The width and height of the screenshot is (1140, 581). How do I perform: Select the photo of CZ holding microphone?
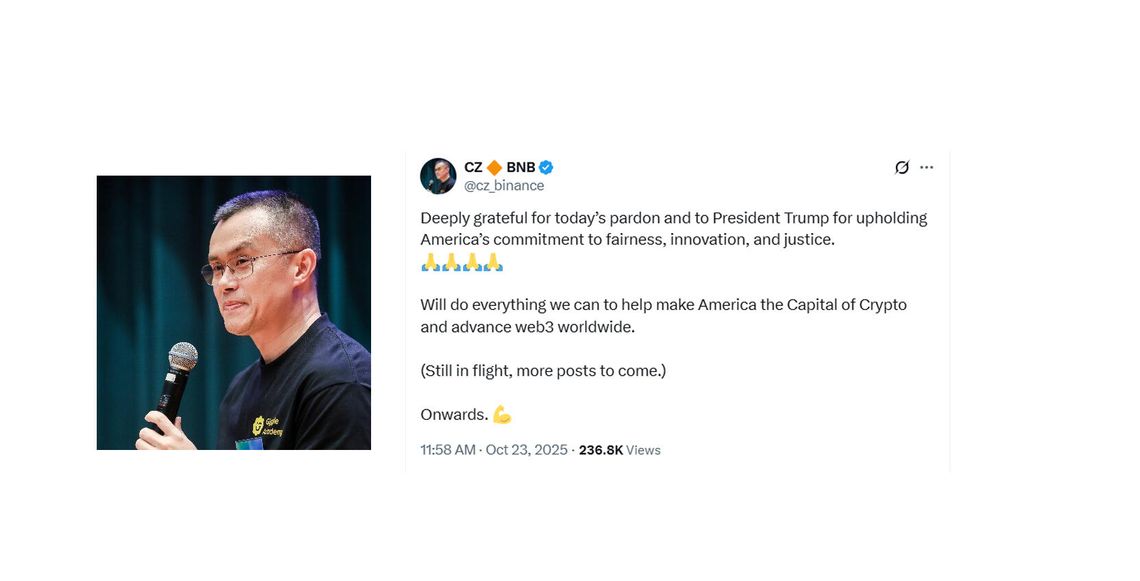[x=233, y=311]
